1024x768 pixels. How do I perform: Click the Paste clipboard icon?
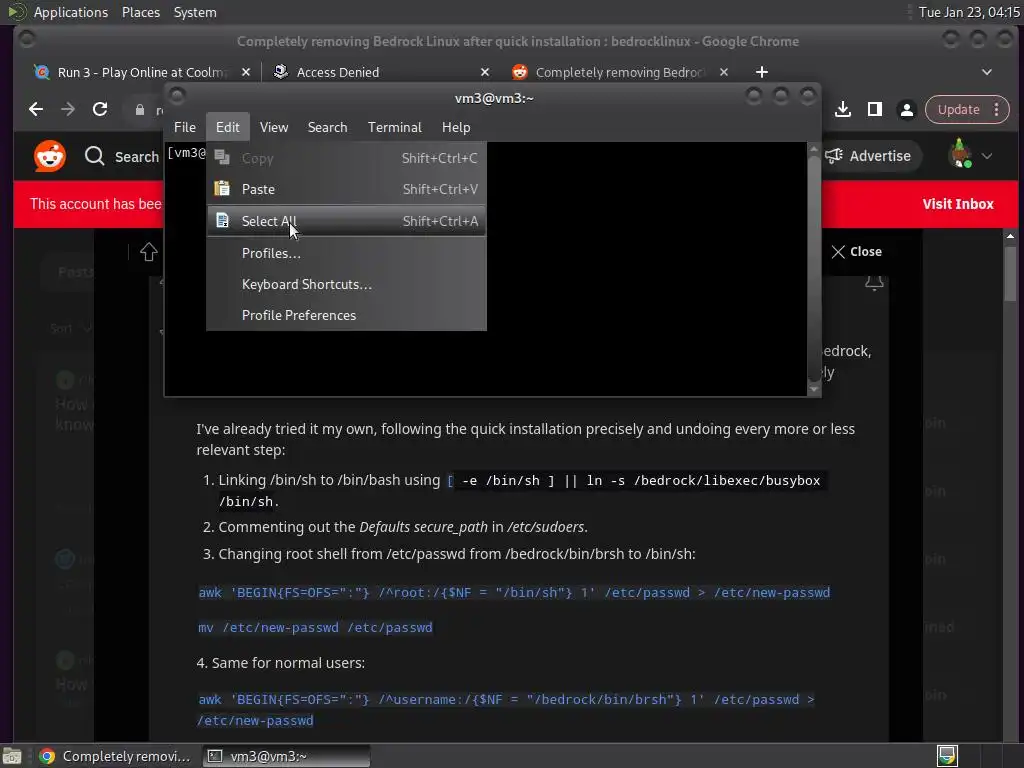(x=222, y=189)
